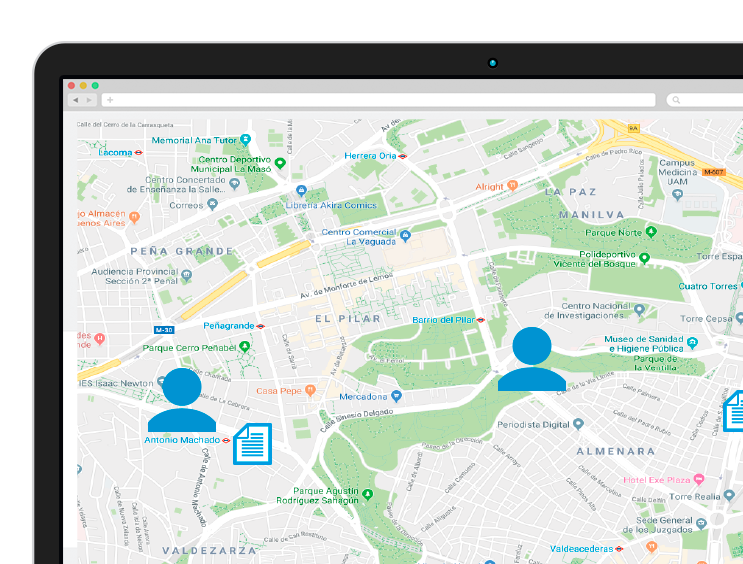Click Polideportivo Vicente del Bosque pin
The height and width of the screenshot is (564, 743).
(644, 258)
